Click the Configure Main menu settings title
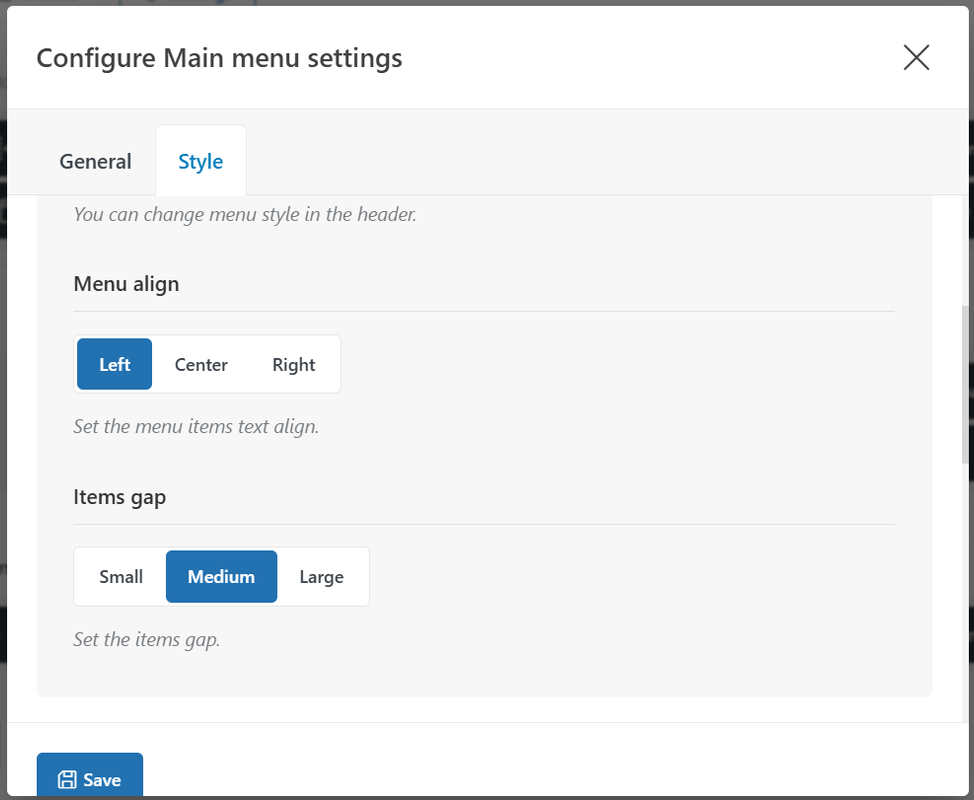The image size is (974, 800). click(x=219, y=58)
